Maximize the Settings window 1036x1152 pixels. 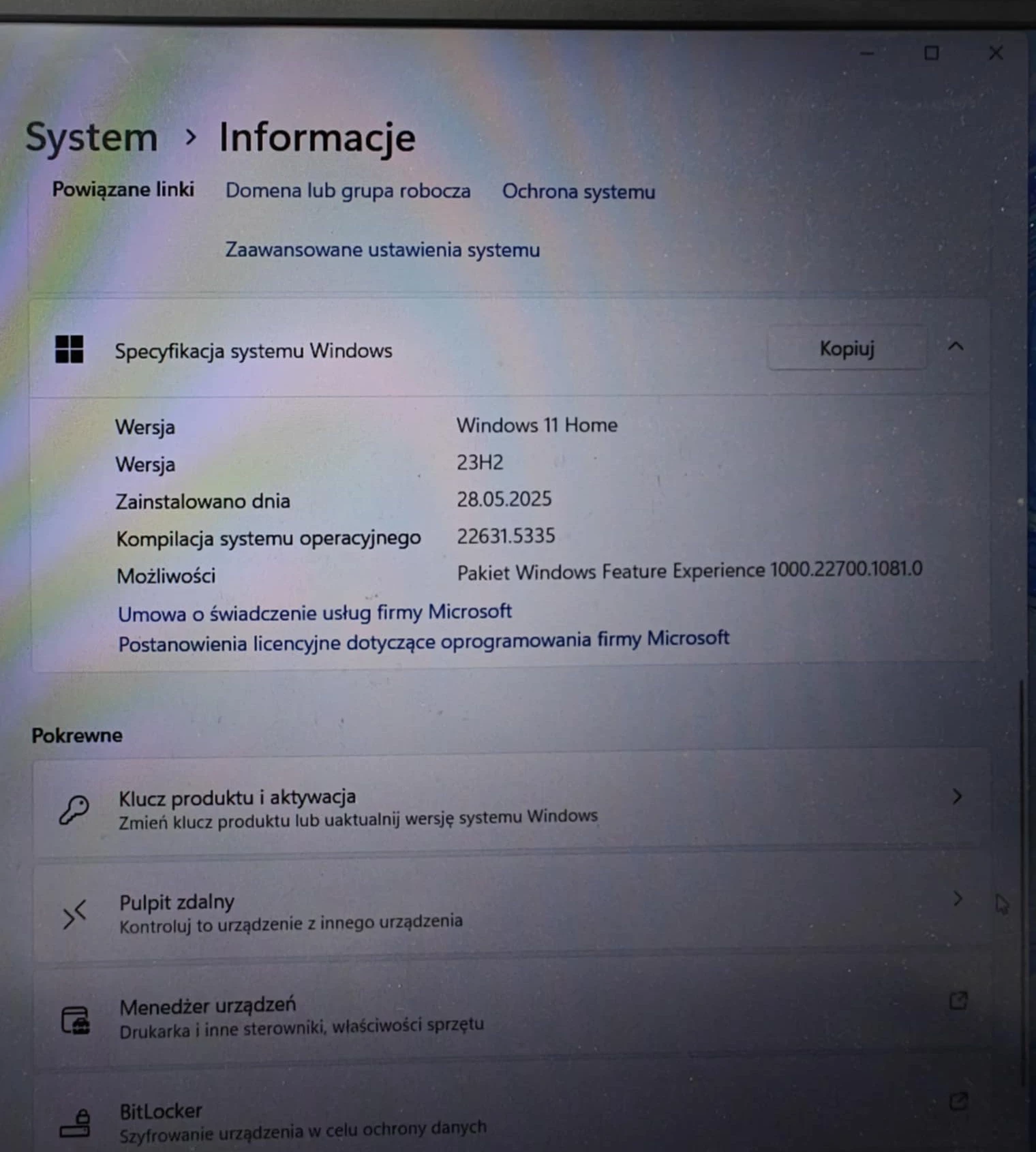point(932,53)
